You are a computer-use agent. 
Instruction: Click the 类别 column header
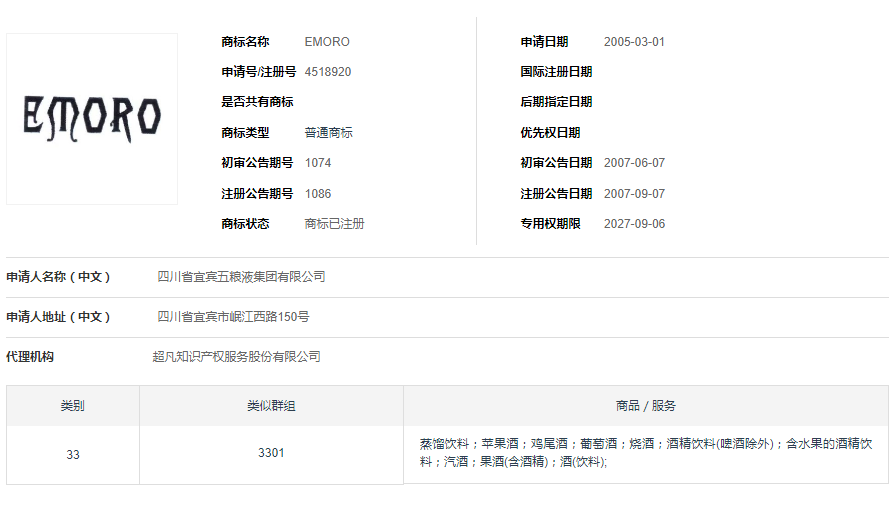coord(73,406)
